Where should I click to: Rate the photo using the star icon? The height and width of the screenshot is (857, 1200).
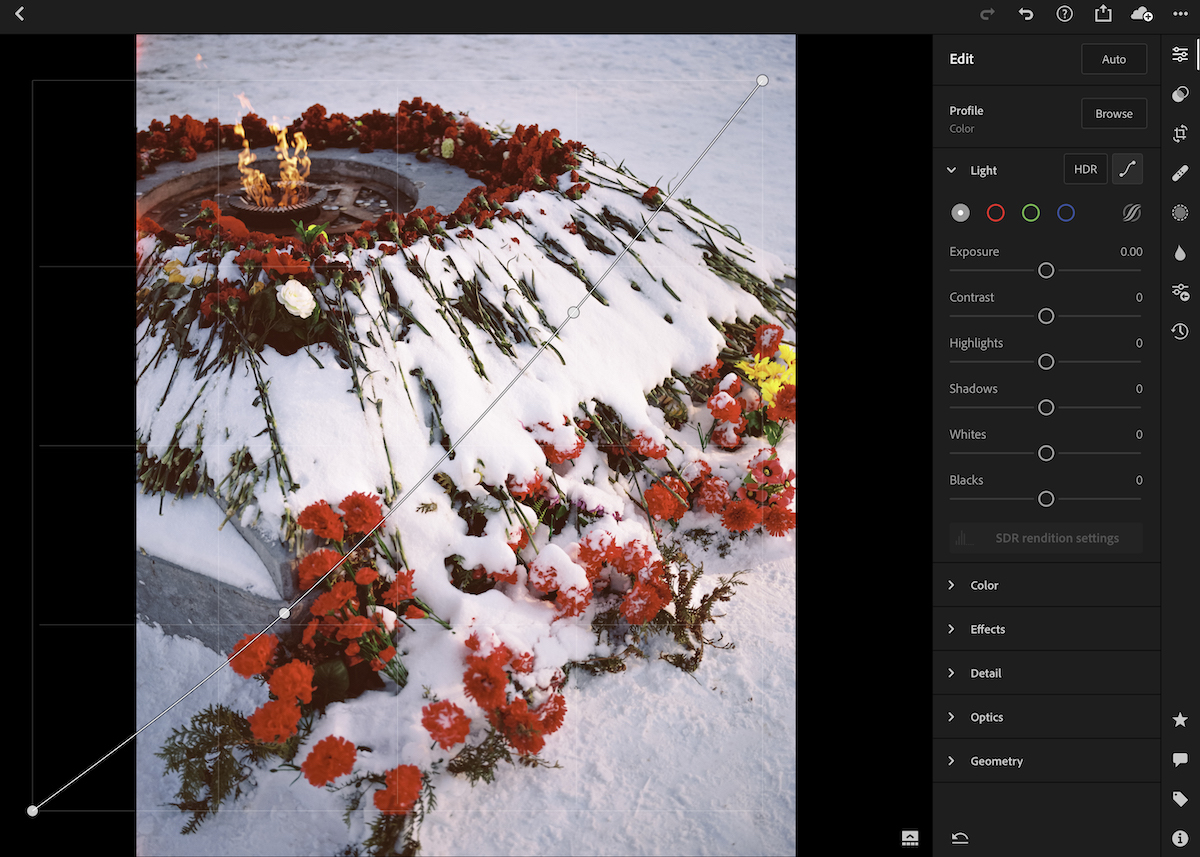click(x=1180, y=718)
